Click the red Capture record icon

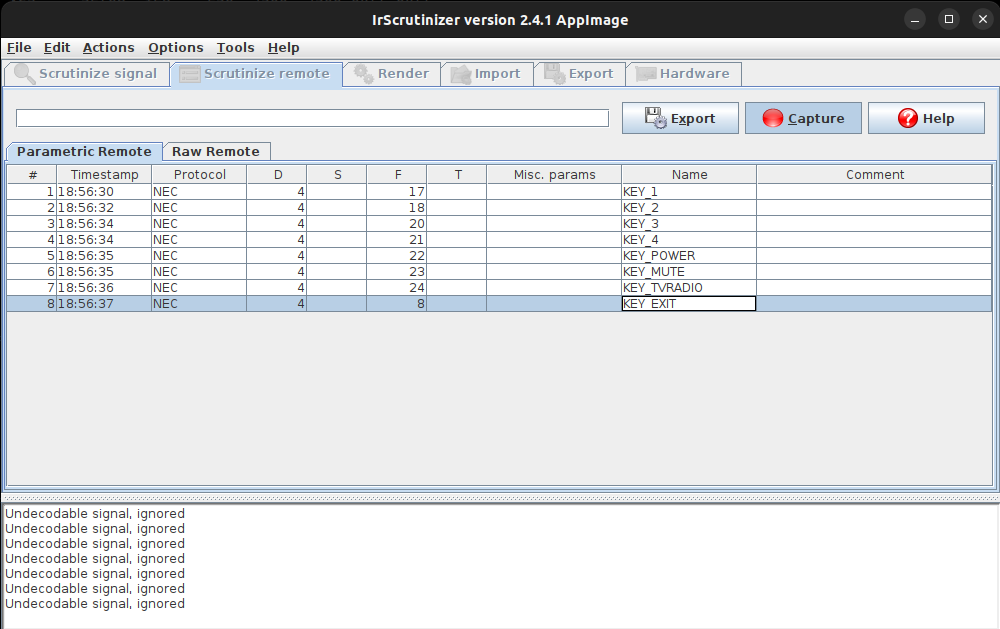[772, 118]
